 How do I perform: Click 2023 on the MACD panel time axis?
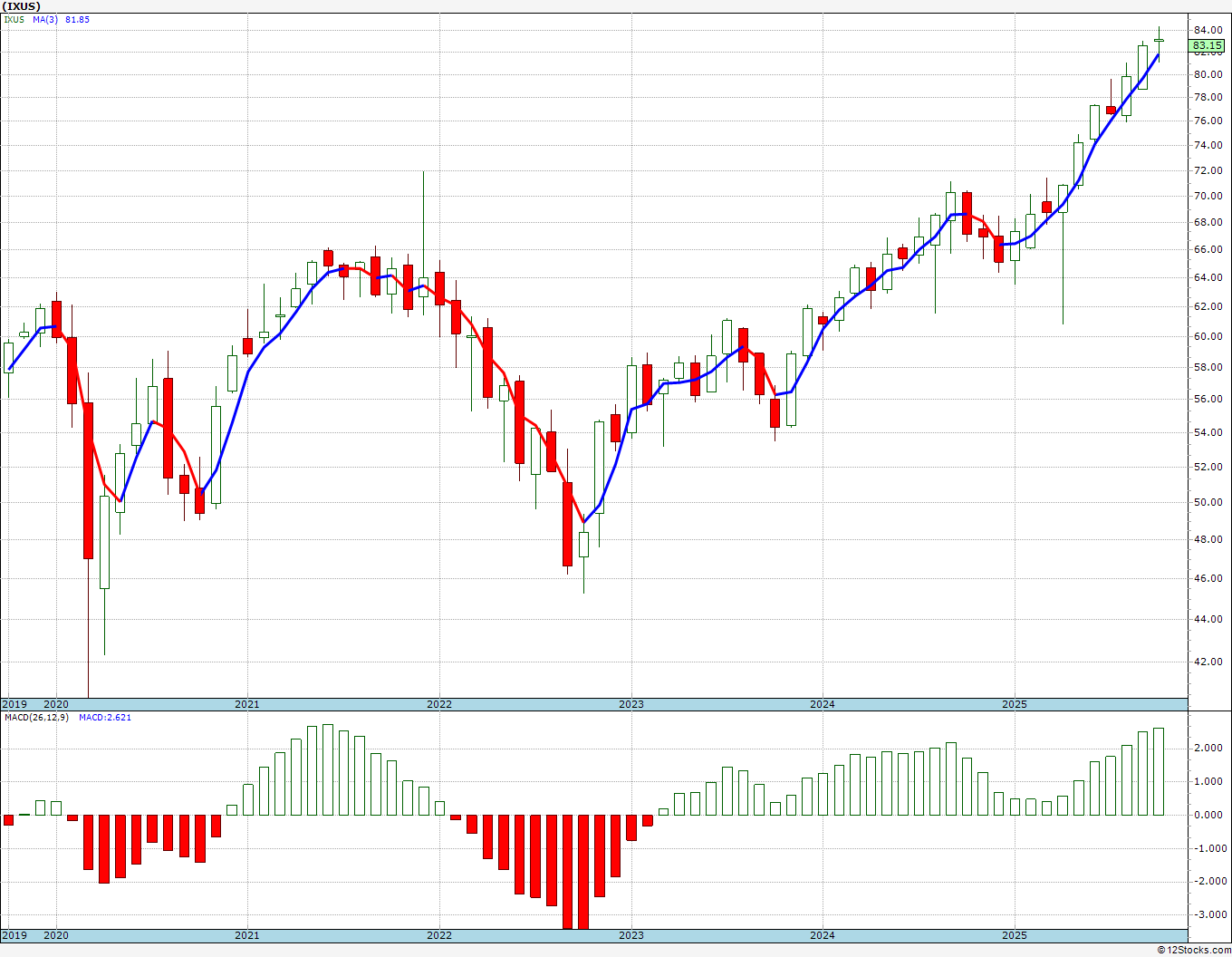[631, 935]
